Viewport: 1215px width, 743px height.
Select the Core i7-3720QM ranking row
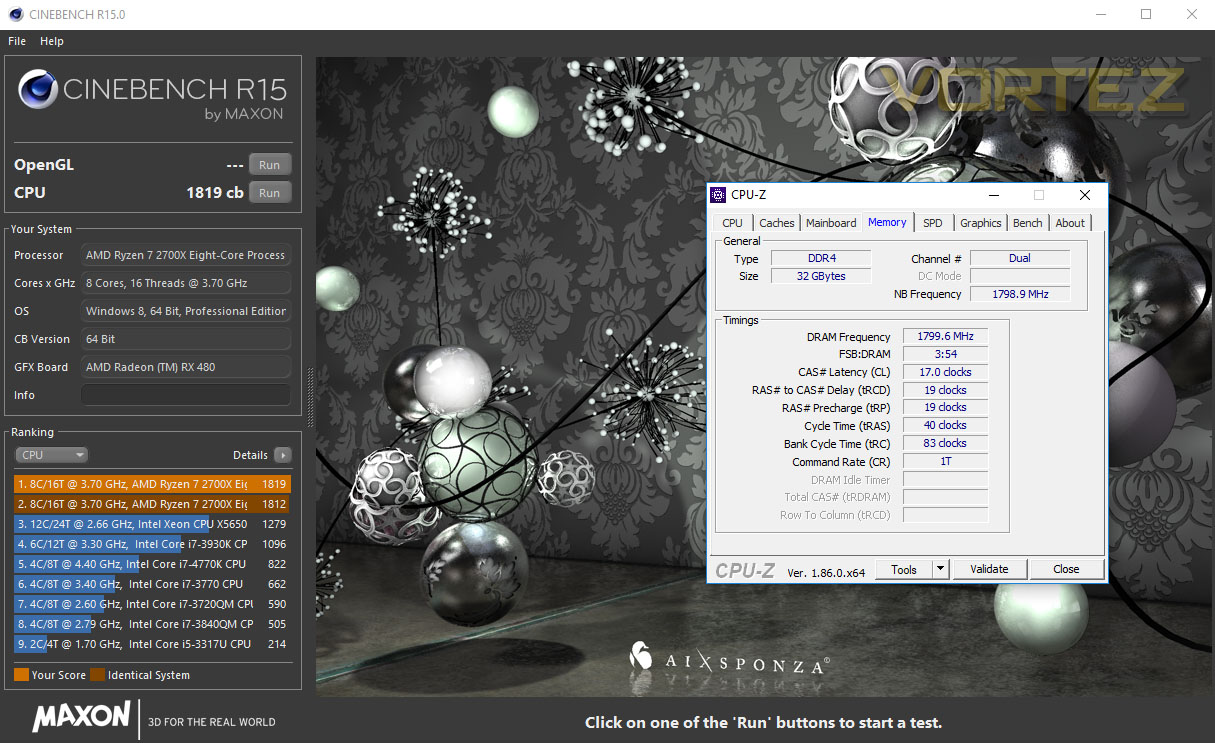click(152, 604)
